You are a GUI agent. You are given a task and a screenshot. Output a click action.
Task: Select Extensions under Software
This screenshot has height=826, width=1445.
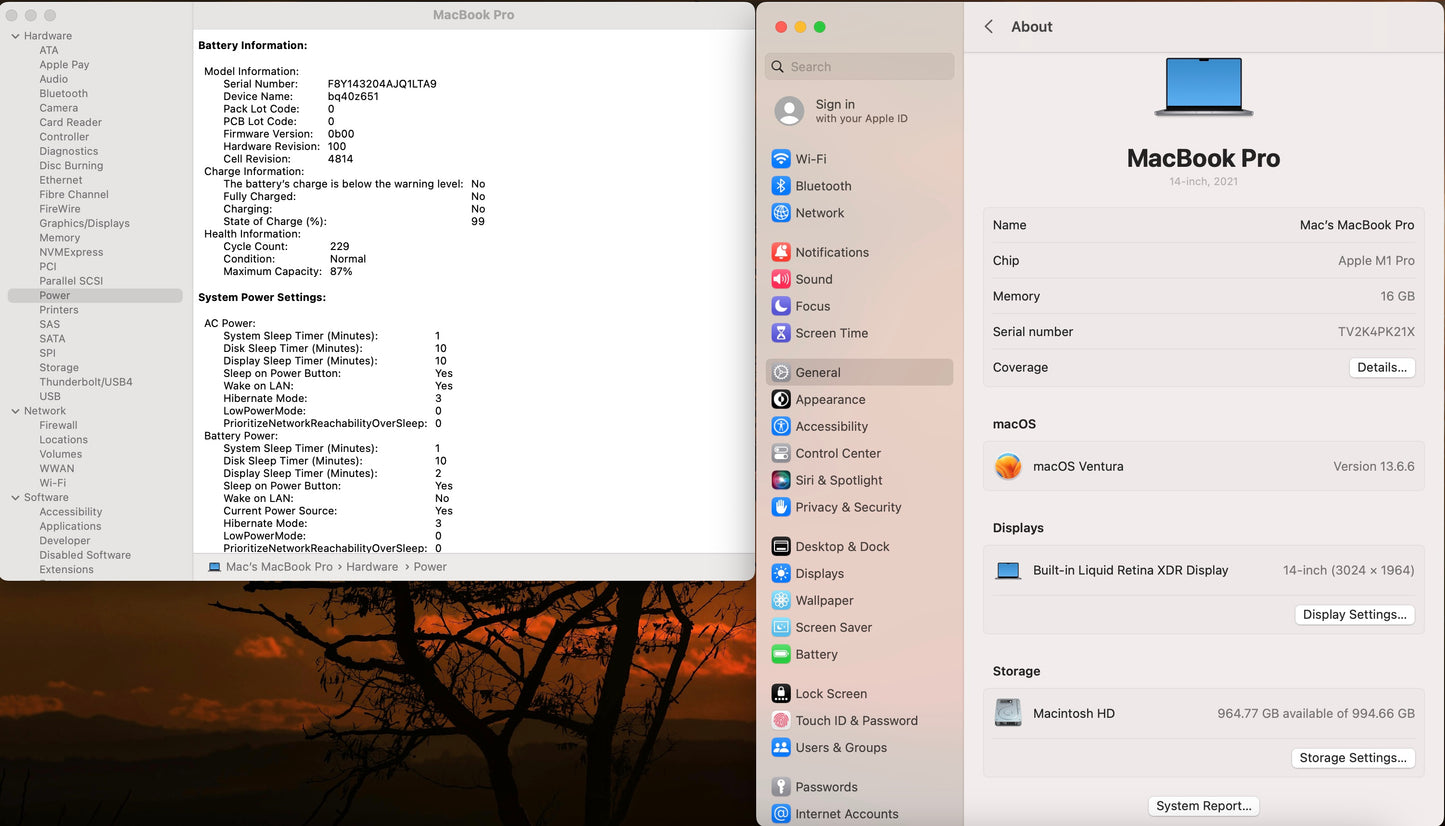pyautogui.click(x=67, y=569)
